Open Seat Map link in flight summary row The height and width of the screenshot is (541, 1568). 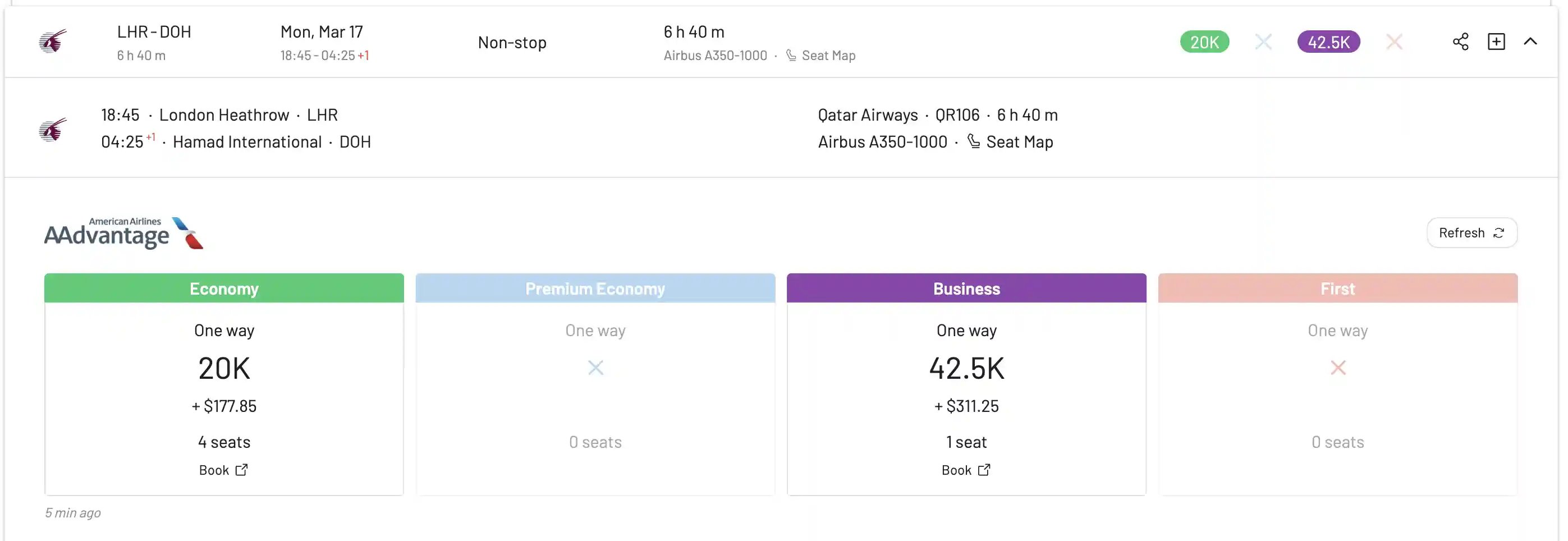[820, 56]
